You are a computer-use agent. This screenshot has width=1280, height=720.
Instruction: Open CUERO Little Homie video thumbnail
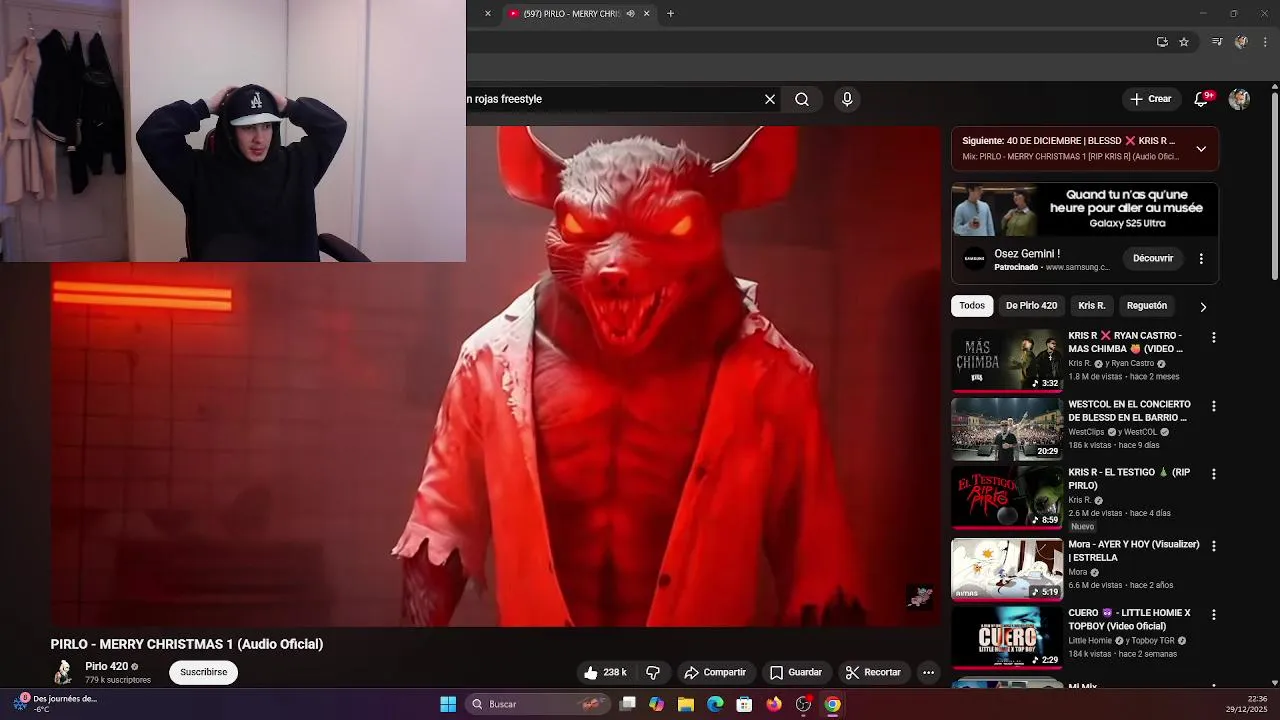click(x=1007, y=637)
